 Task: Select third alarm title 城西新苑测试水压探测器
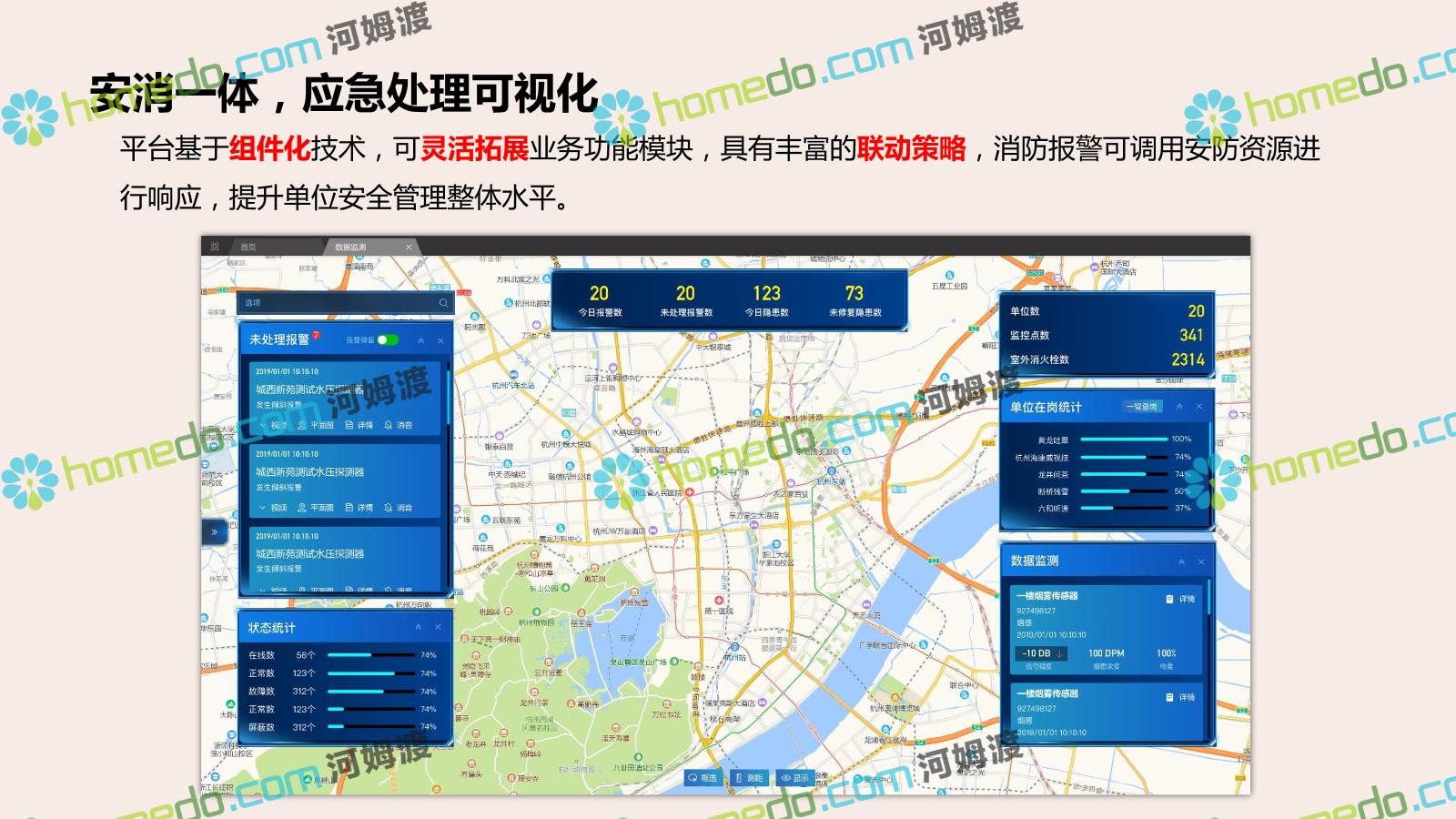[x=309, y=554]
